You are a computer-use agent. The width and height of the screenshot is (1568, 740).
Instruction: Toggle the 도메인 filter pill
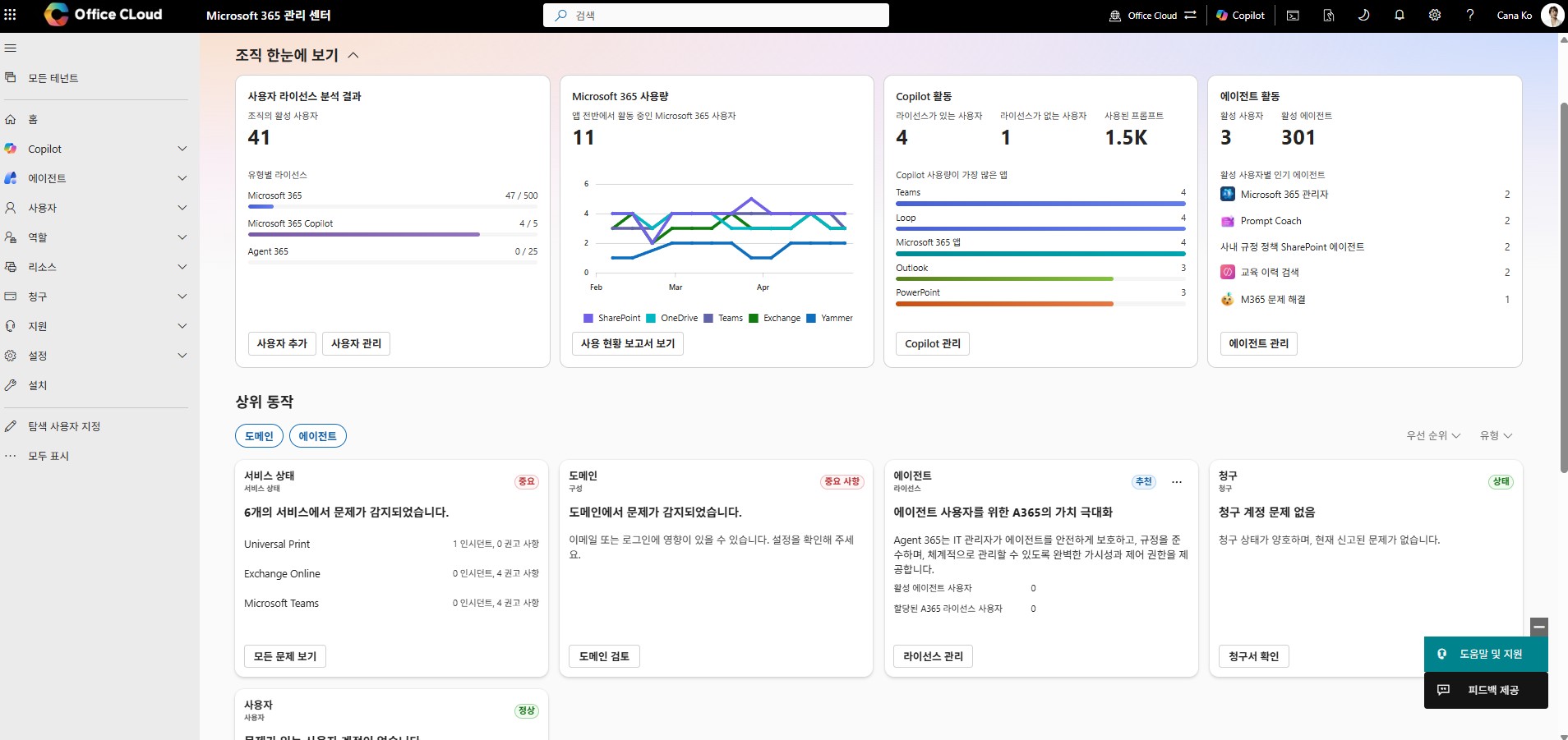259,436
